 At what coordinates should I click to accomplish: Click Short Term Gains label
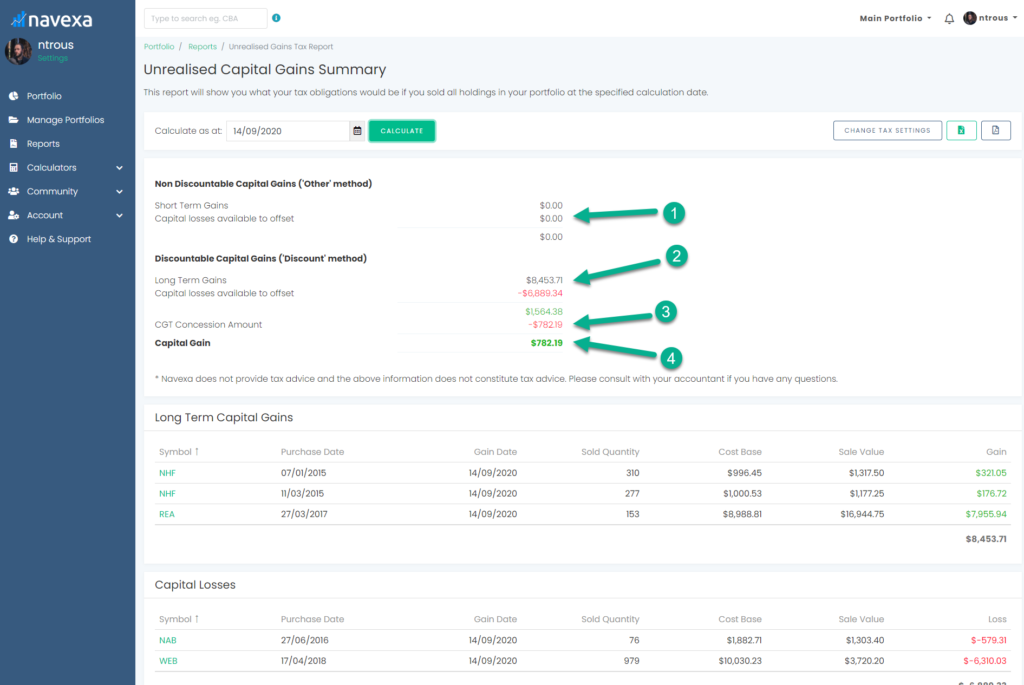(x=191, y=205)
